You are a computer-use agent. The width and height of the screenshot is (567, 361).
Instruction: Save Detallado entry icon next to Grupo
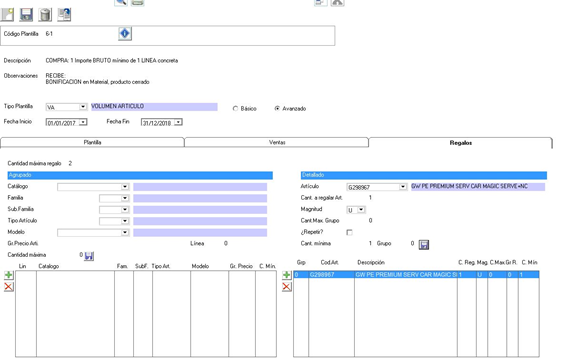[x=424, y=245]
